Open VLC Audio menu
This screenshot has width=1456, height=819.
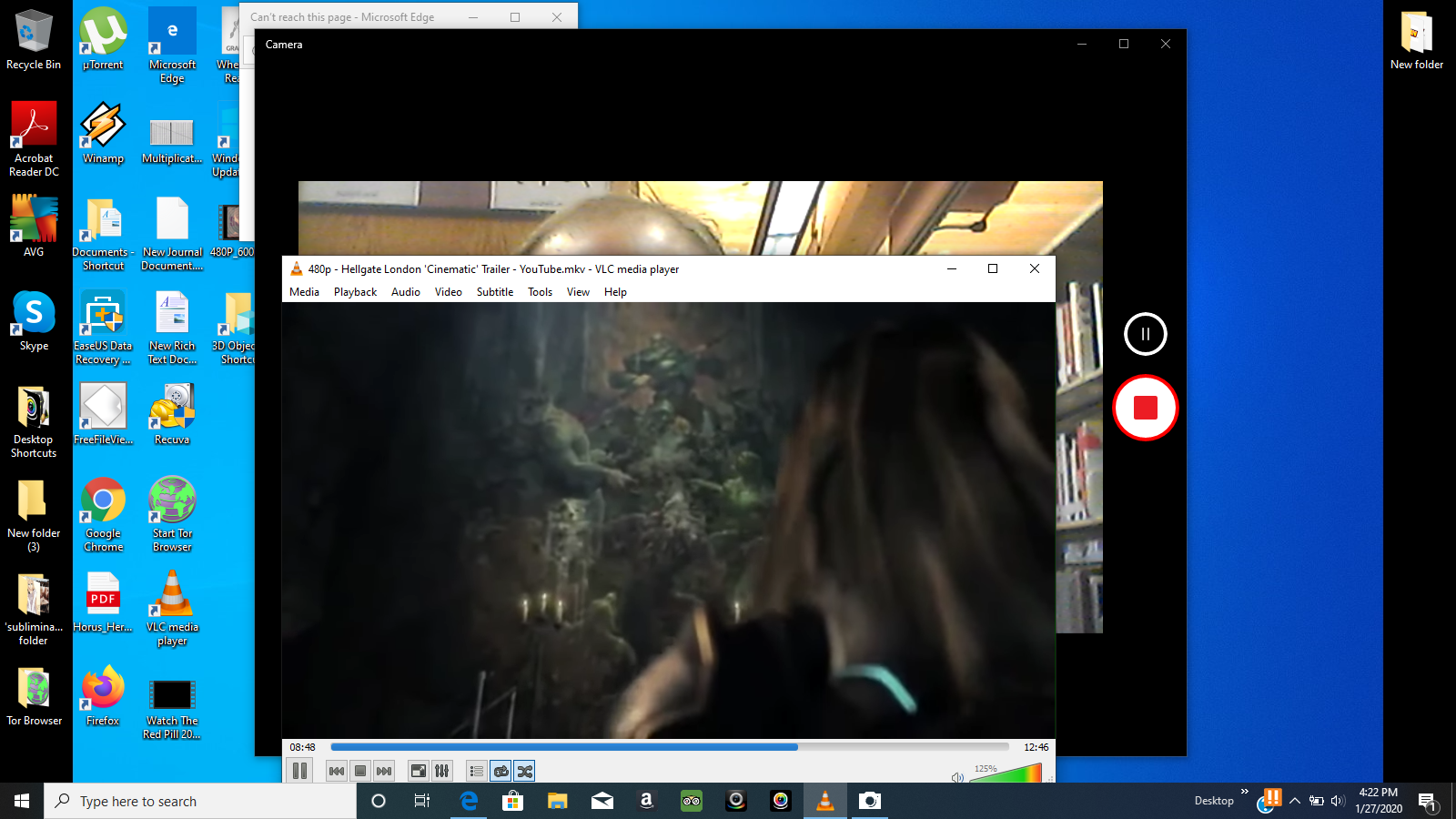tap(406, 292)
